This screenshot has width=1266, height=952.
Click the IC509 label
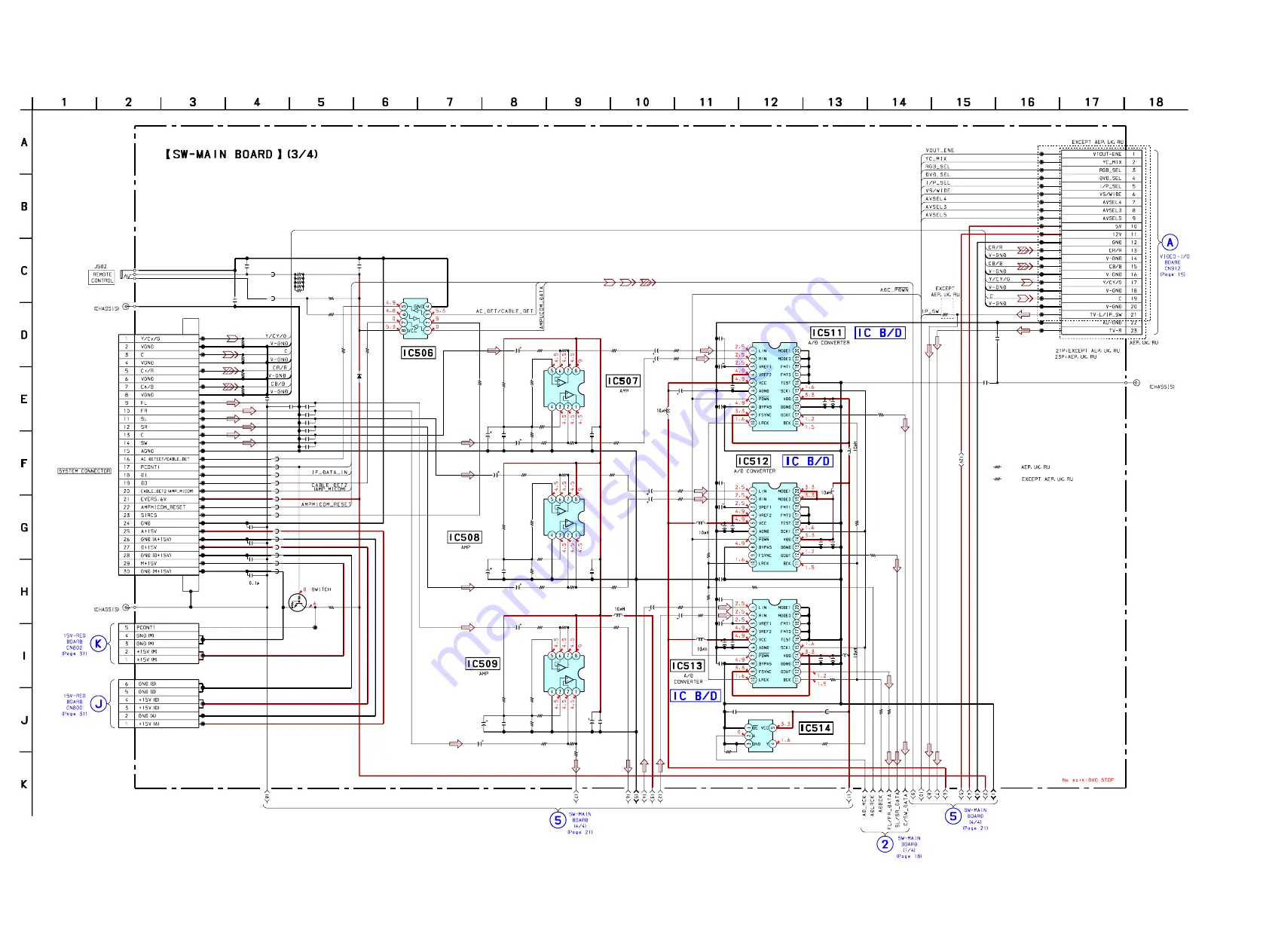482,664
